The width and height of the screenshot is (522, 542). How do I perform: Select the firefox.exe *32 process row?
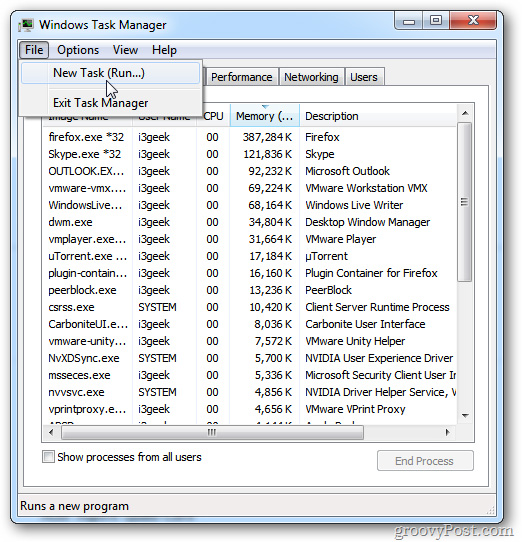[250, 137]
